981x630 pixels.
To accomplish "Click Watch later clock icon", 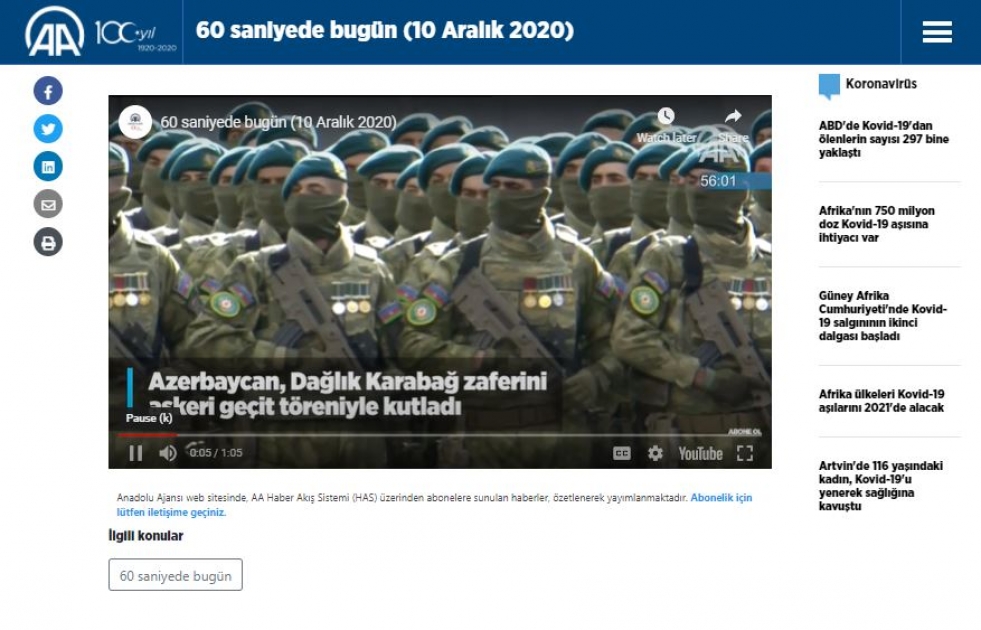I will (666, 116).
